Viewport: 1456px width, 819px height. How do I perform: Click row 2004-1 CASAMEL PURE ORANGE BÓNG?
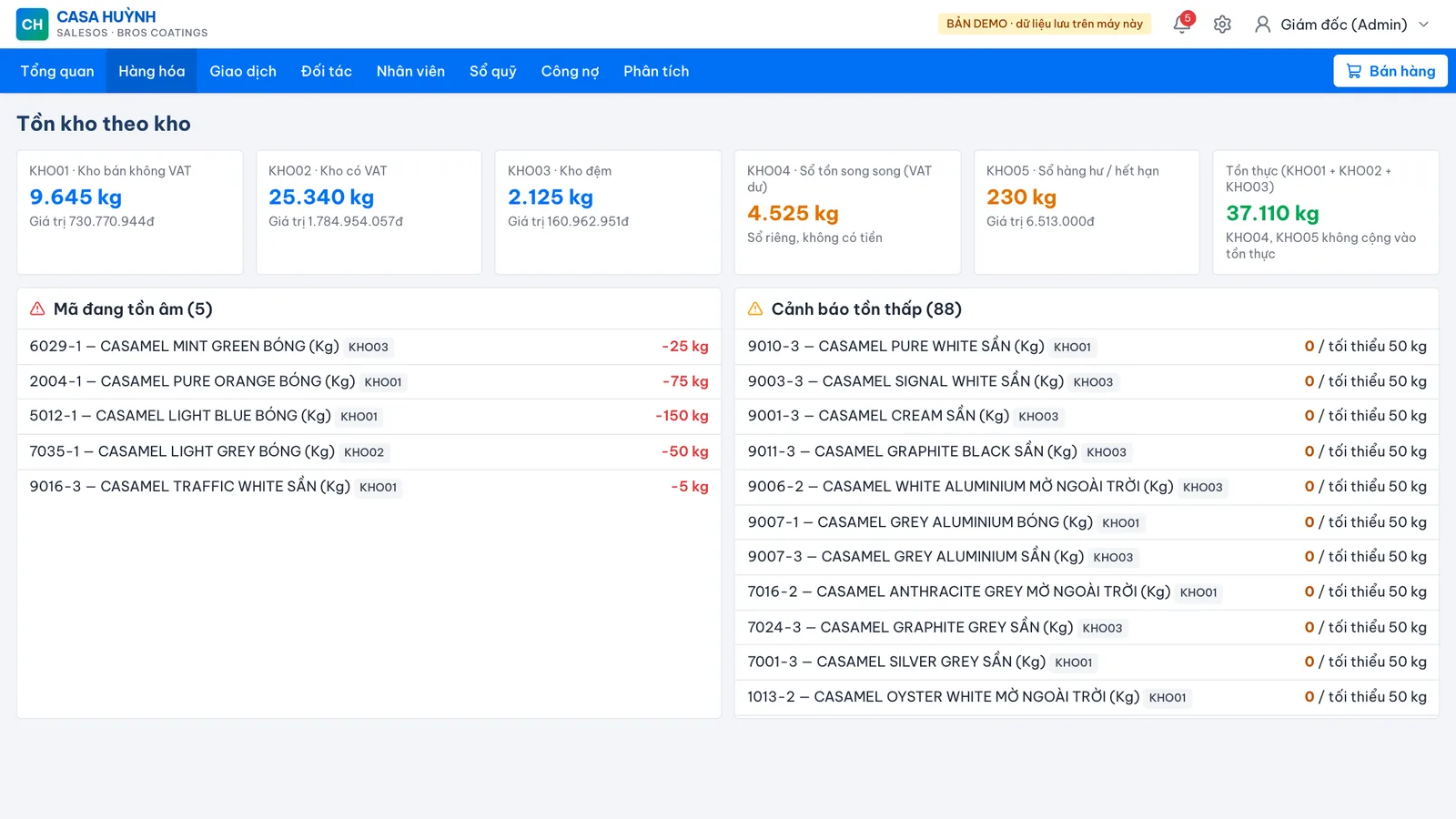(x=369, y=381)
